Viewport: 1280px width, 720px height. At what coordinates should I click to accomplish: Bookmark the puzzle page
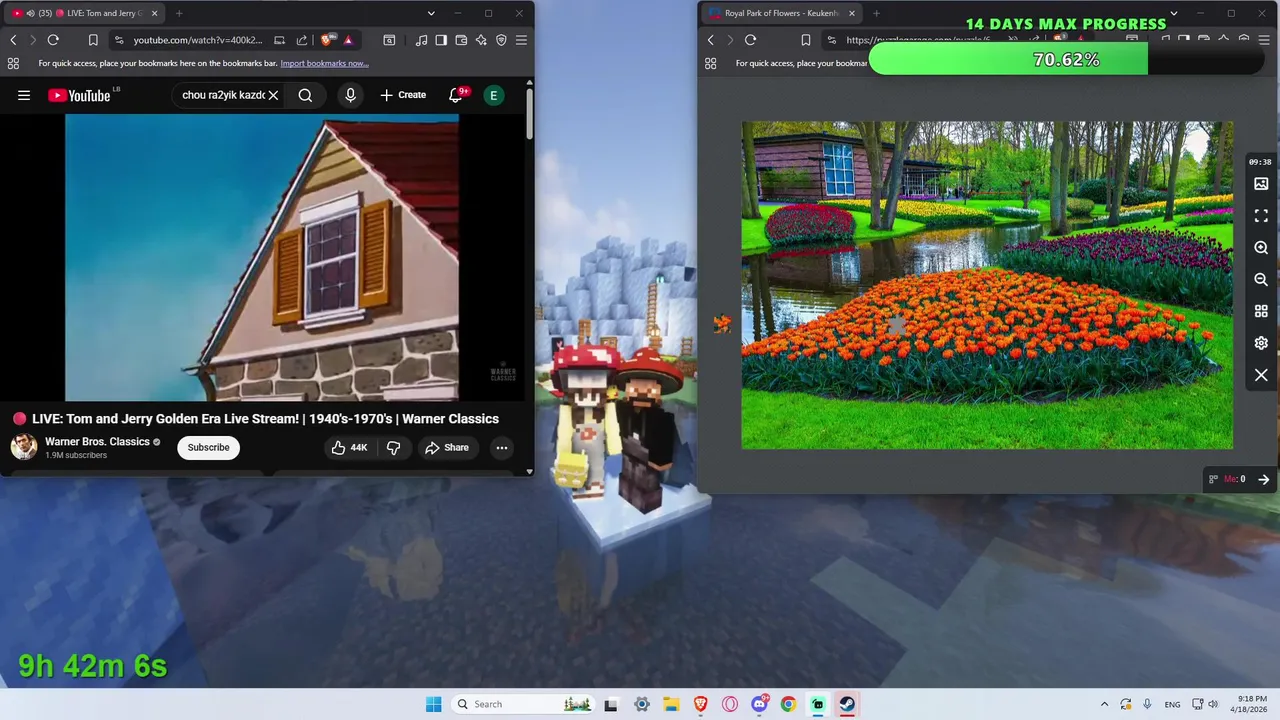click(x=806, y=40)
